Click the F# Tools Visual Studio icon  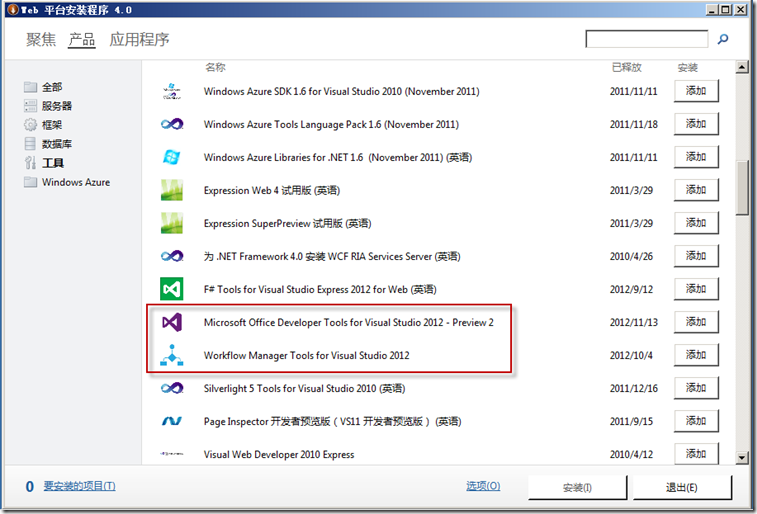pyautogui.click(x=172, y=289)
